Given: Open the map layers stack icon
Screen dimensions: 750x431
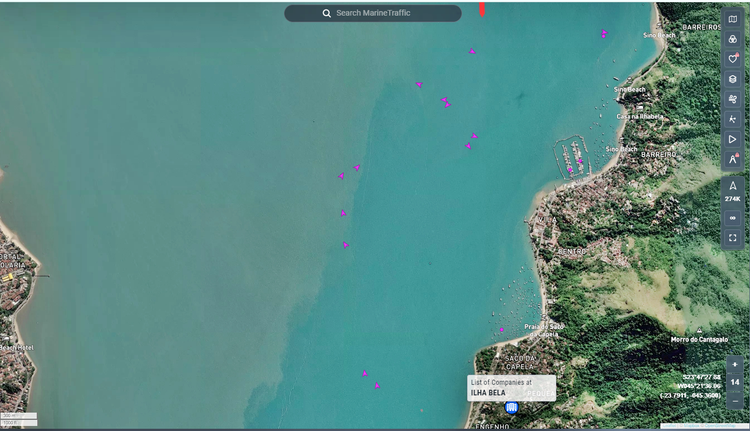Looking at the screenshot, I should [733, 79].
